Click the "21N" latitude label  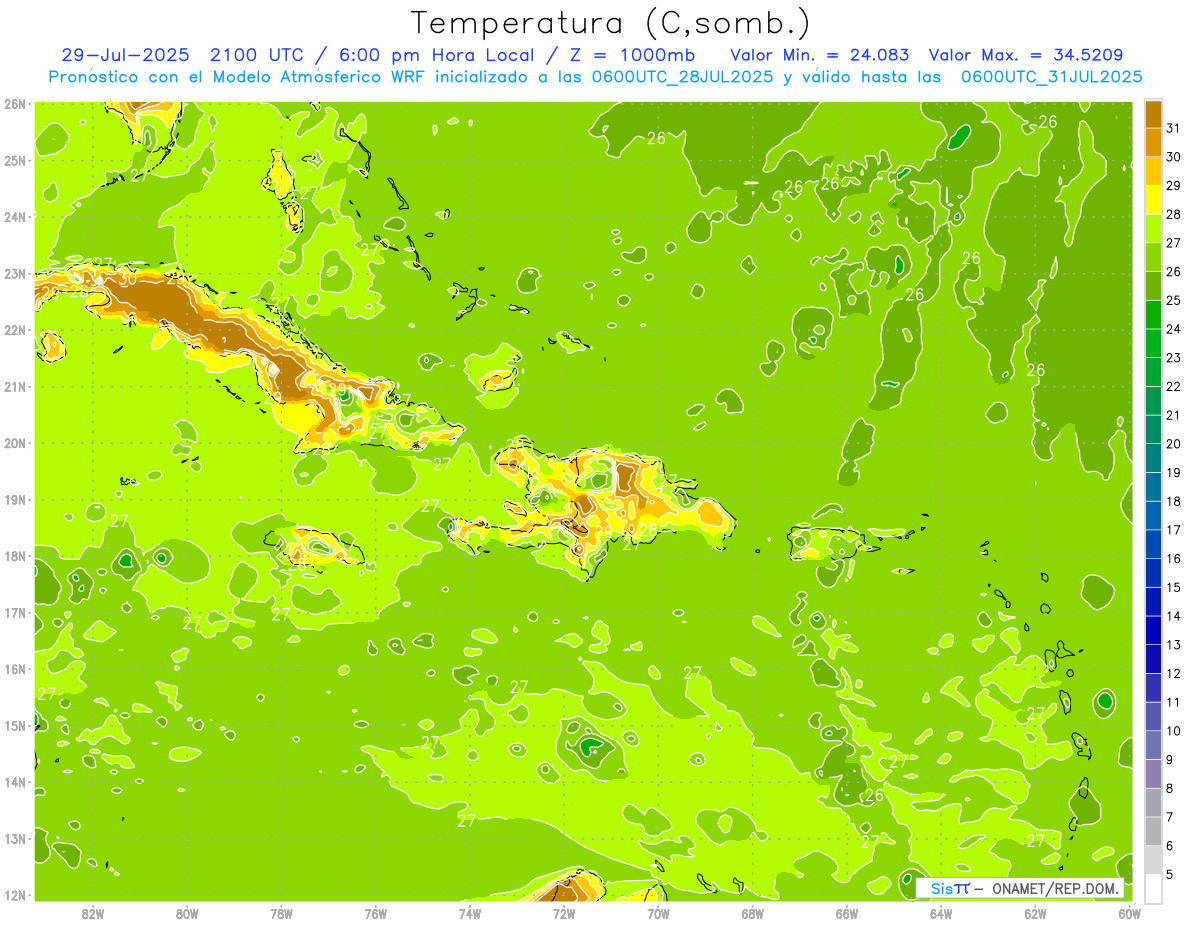pyautogui.click(x=14, y=387)
